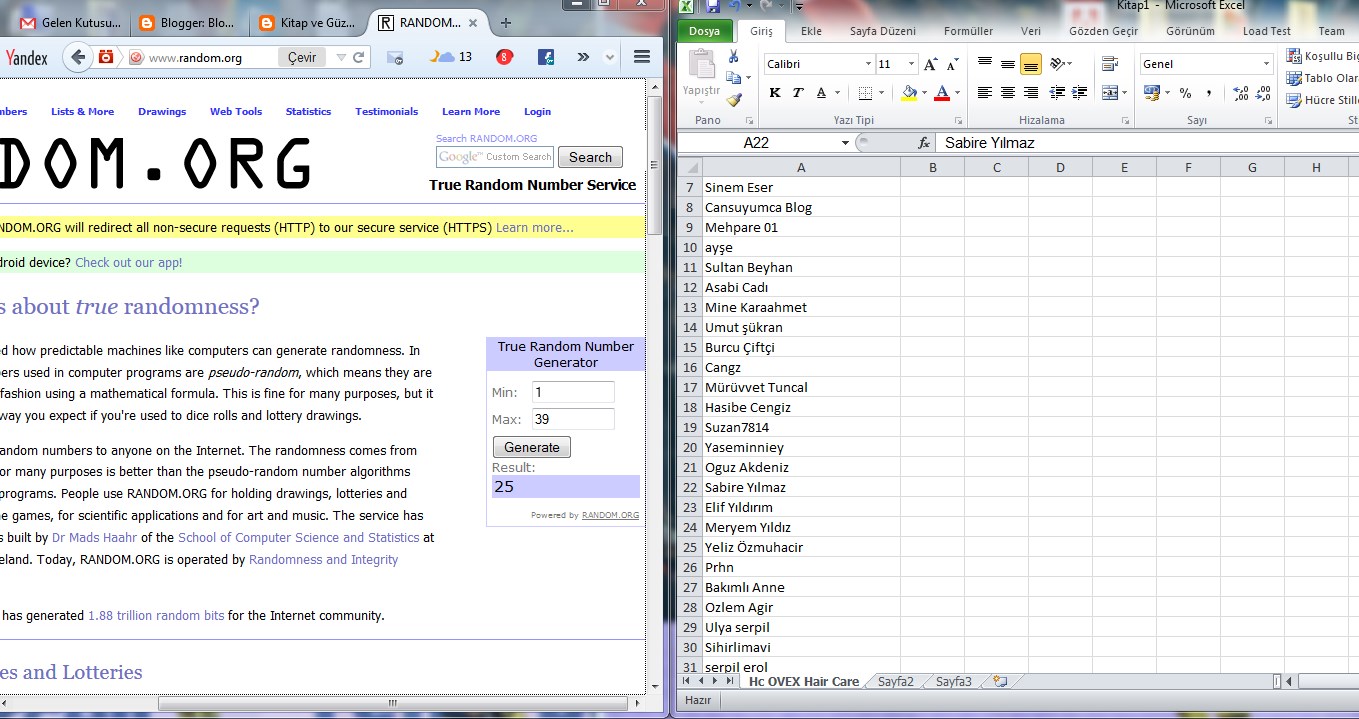Click the Insert Worksheet icon after Sayfa3

tap(1000, 681)
